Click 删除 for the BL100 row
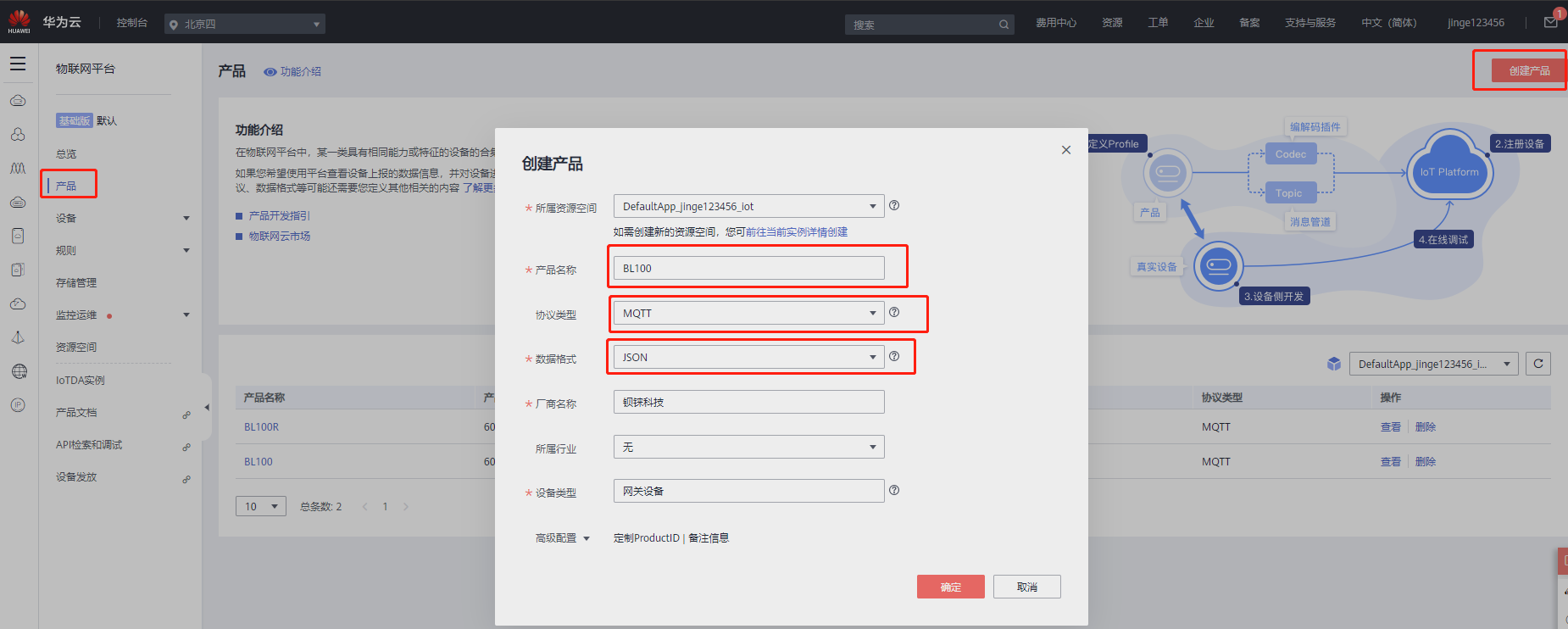The width and height of the screenshot is (1568, 629). pos(1425,462)
